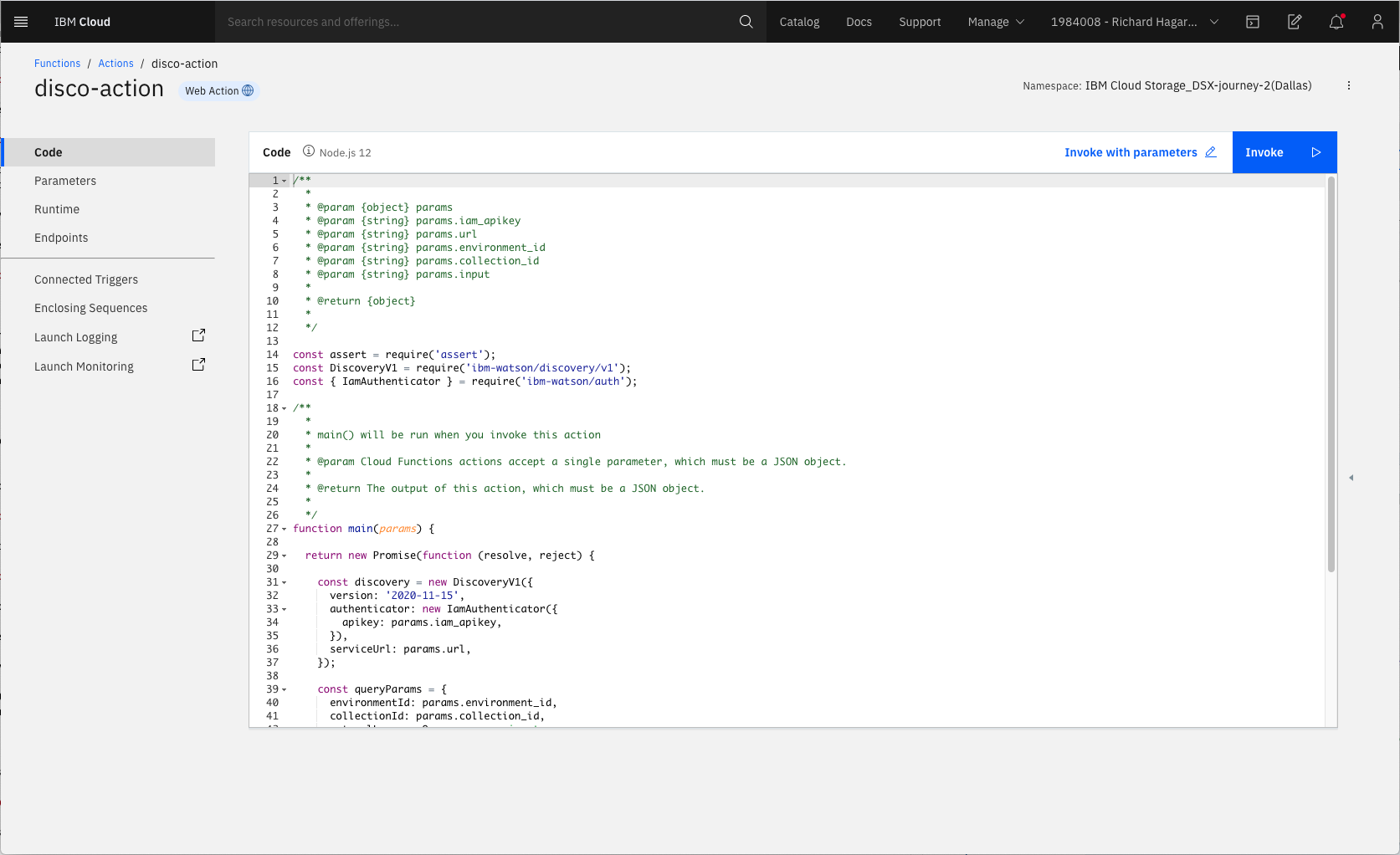Expand the collapsed right side panel arrow
This screenshot has width=1400, height=855.
[x=1351, y=478]
